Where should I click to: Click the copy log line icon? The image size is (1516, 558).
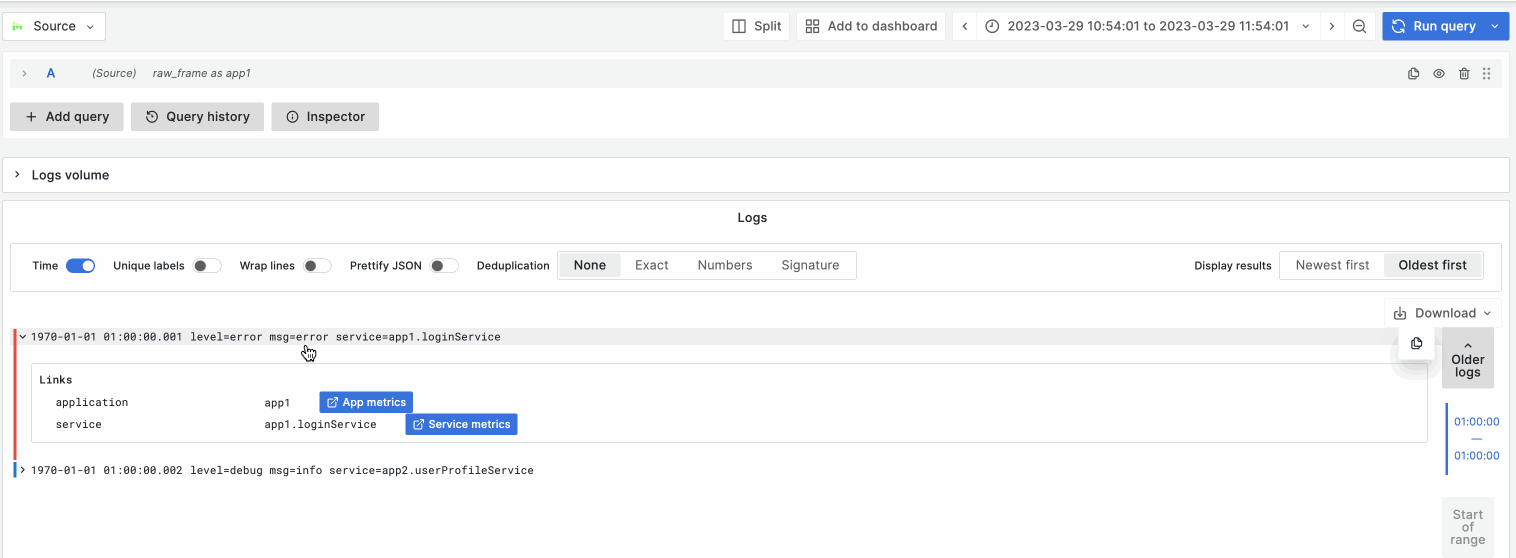pos(1416,344)
